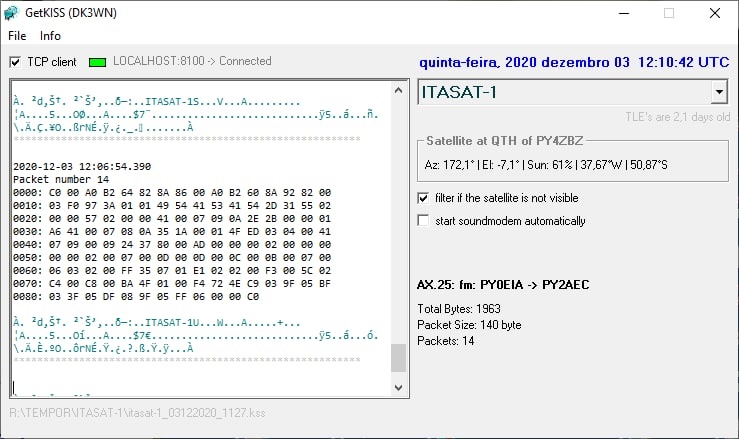
Task: Click the timestamp 2020-12-03 12:06:54.390
Action: click(x=82, y=166)
